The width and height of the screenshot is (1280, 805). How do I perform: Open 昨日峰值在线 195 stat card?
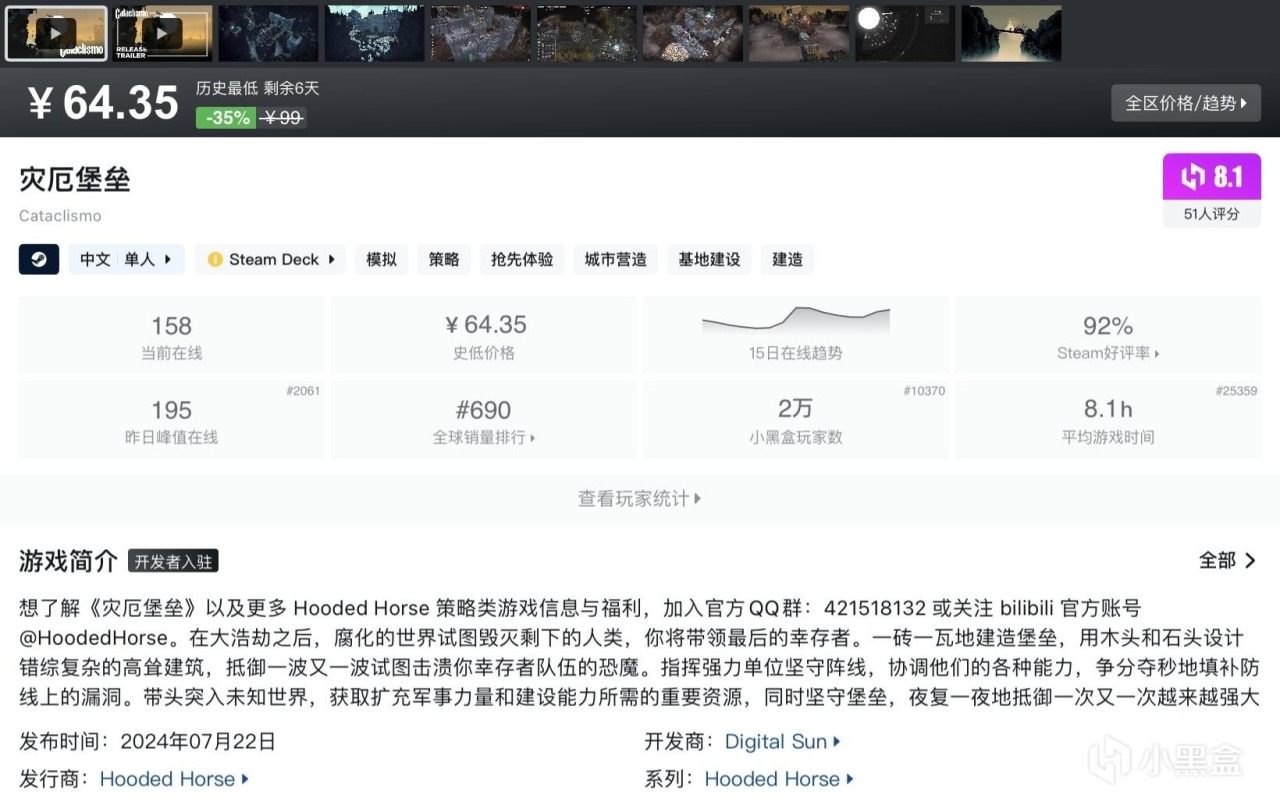click(172, 420)
